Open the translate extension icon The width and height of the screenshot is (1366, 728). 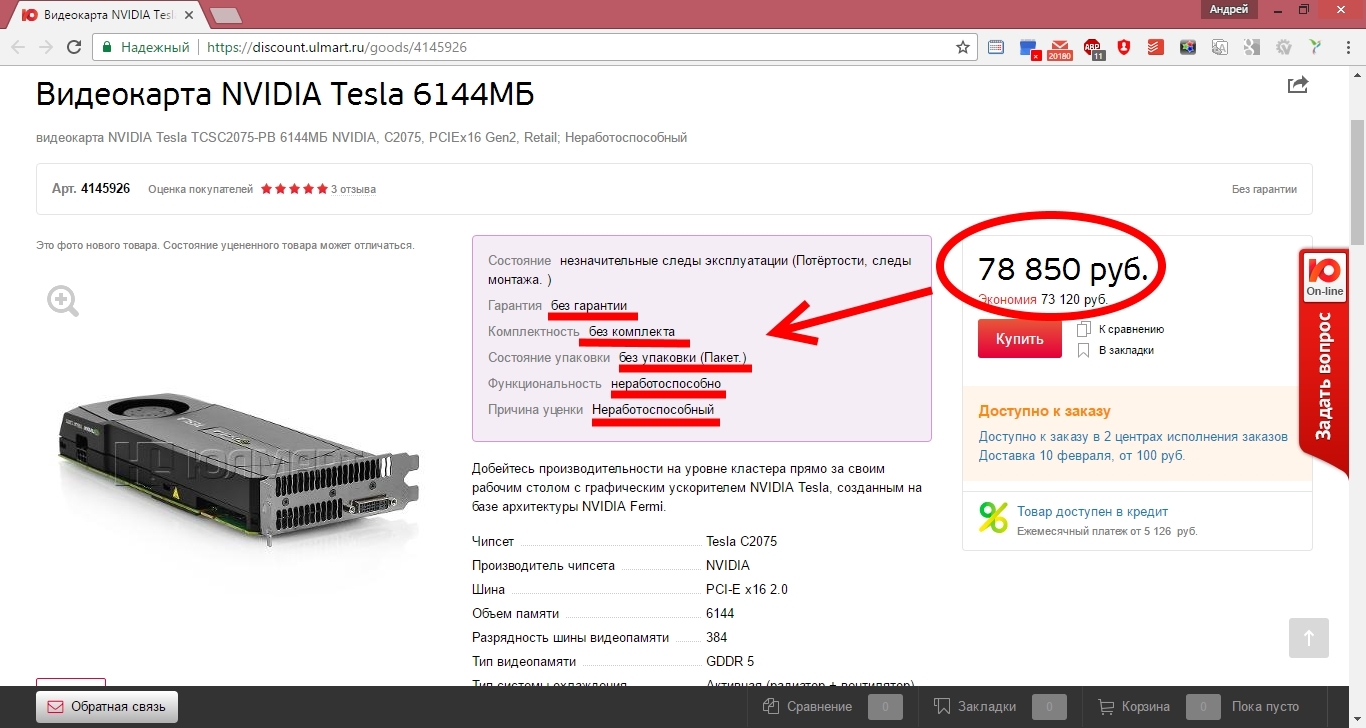click(1220, 47)
